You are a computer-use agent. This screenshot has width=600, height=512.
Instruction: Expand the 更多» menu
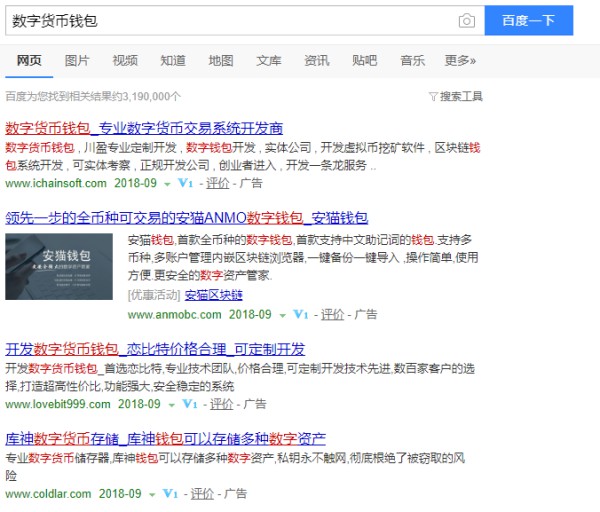[460, 60]
